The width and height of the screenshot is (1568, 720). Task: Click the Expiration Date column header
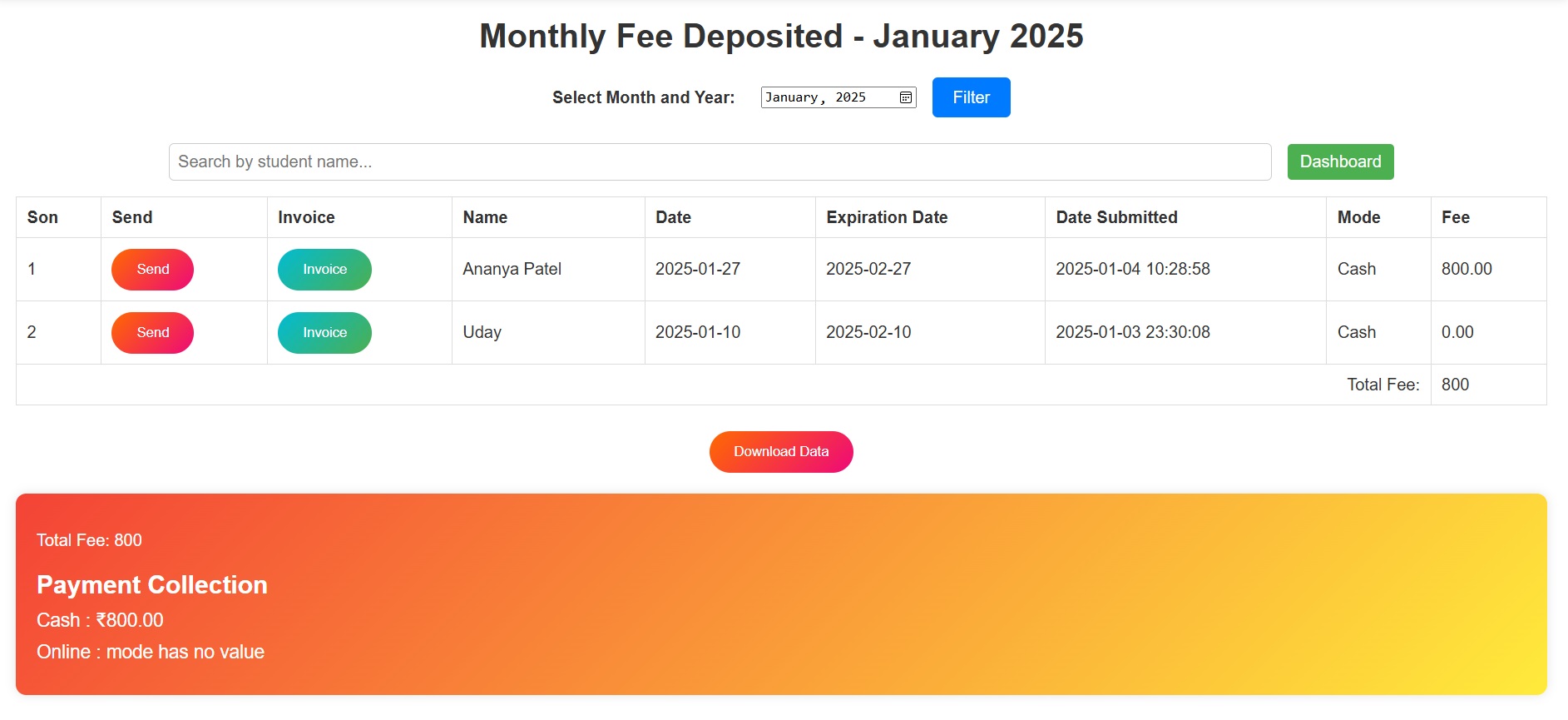point(887,217)
